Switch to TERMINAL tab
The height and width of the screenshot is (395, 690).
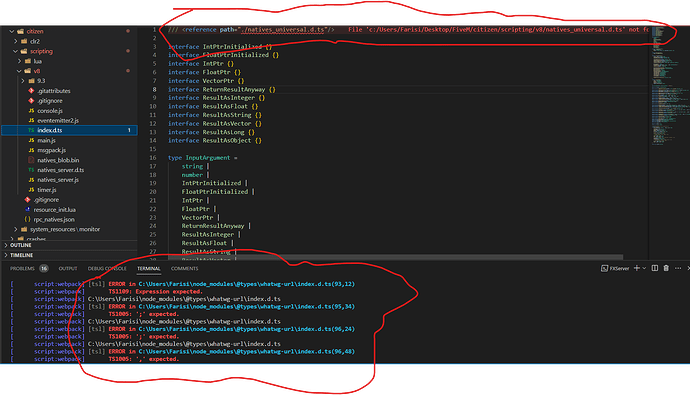(149, 268)
